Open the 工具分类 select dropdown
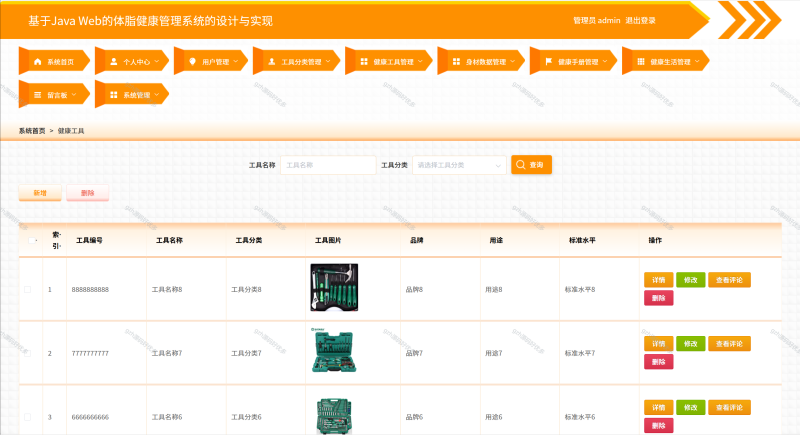The height and width of the screenshot is (435, 800). (x=459, y=165)
